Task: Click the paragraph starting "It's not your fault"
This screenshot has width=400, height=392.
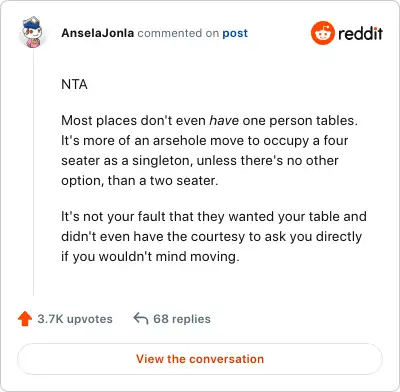Action: point(214,236)
